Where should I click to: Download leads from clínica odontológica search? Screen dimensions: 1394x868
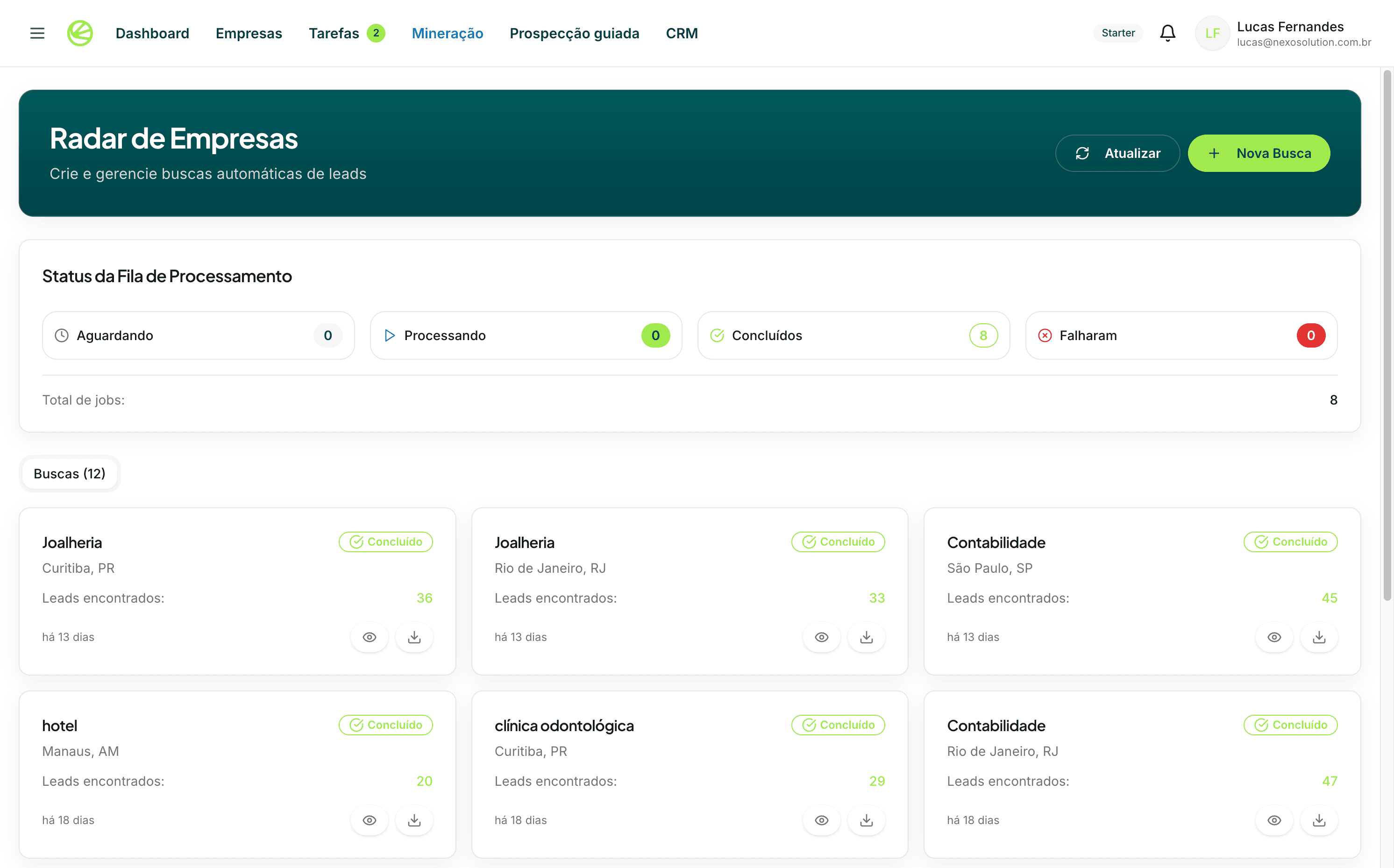pyautogui.click(x=867, y=820)
